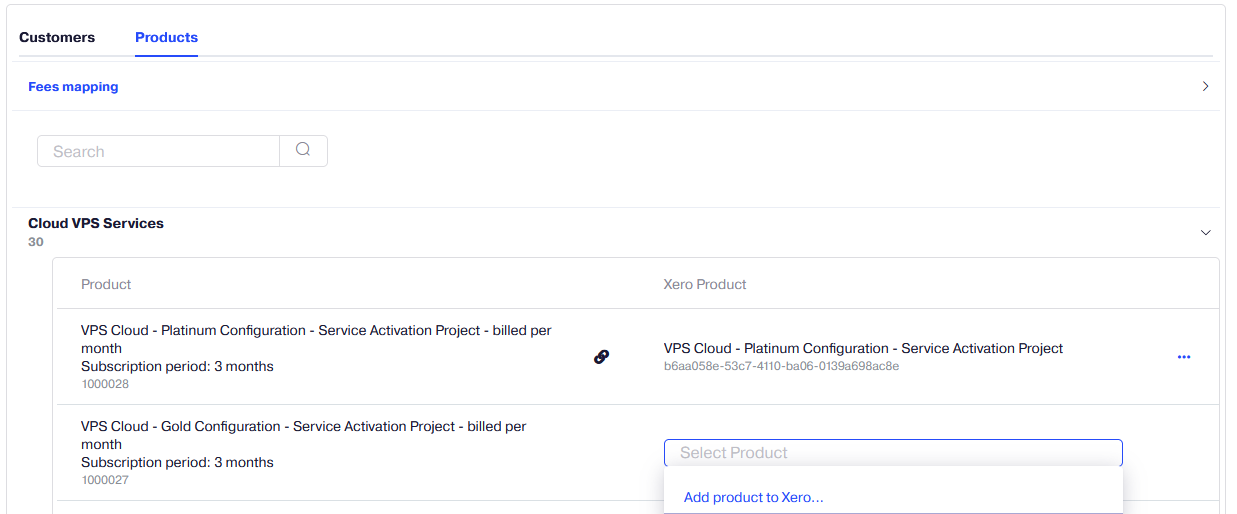Click the link icon on Platinum Configuration row

pos(602,357)
